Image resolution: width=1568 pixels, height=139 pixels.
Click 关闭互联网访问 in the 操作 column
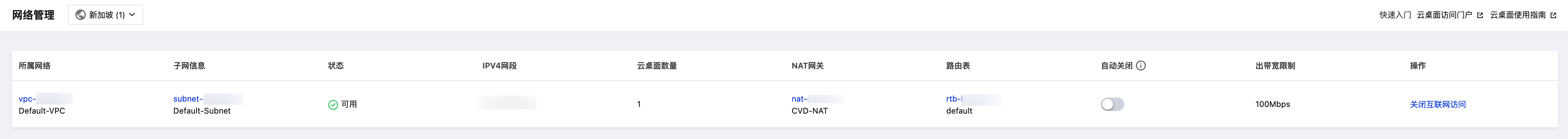(1437, 104)
